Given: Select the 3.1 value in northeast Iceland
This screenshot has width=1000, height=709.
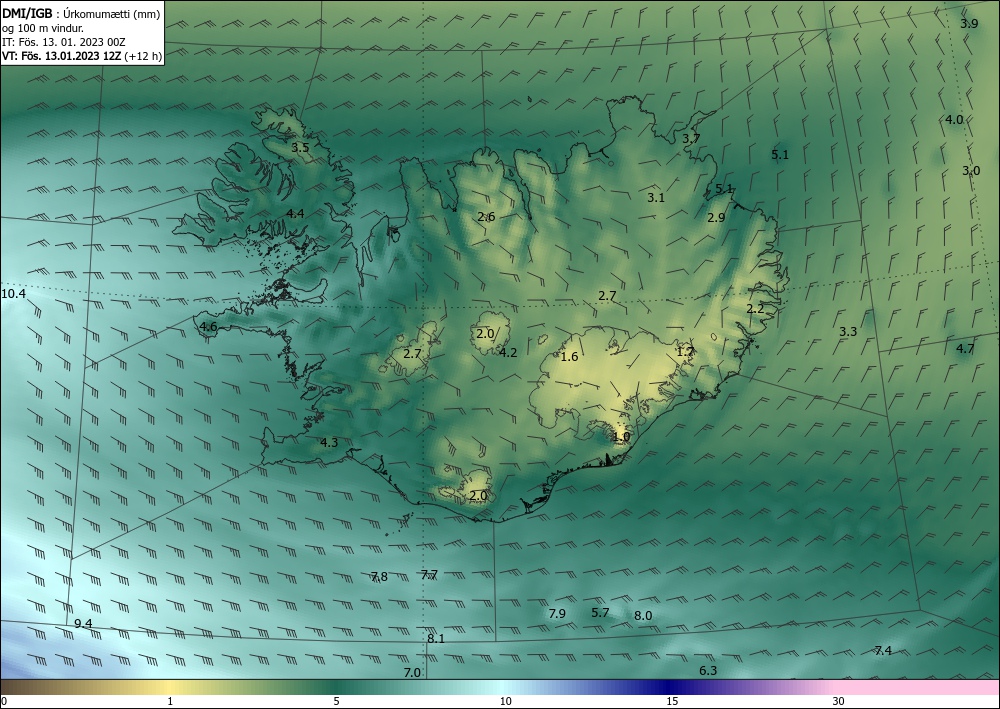Looking at the screenshot, I should (656, 198).
